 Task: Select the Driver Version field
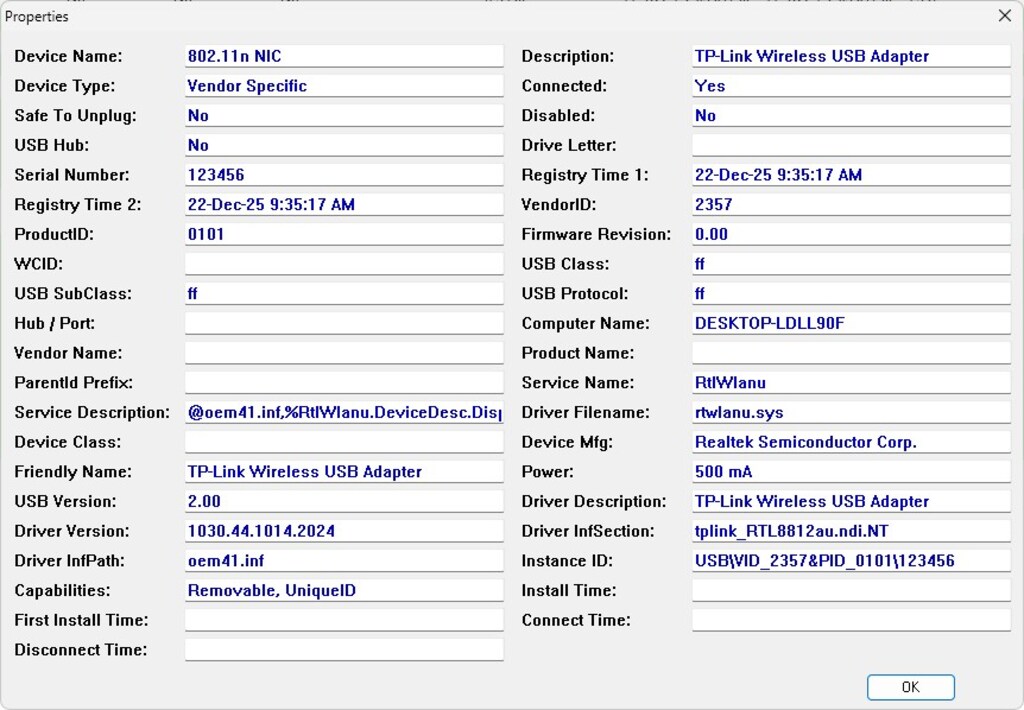click(344, 531)
